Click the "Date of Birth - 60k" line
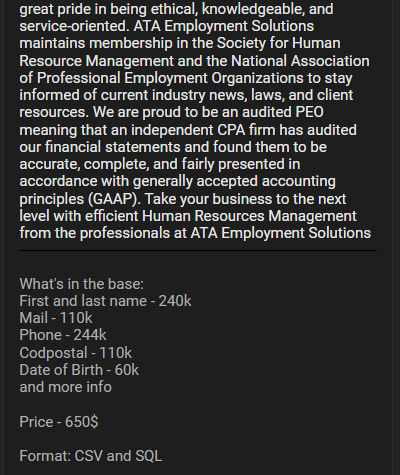Image resolution: width=400 pixels, height=475 pixels. (79, 370)
